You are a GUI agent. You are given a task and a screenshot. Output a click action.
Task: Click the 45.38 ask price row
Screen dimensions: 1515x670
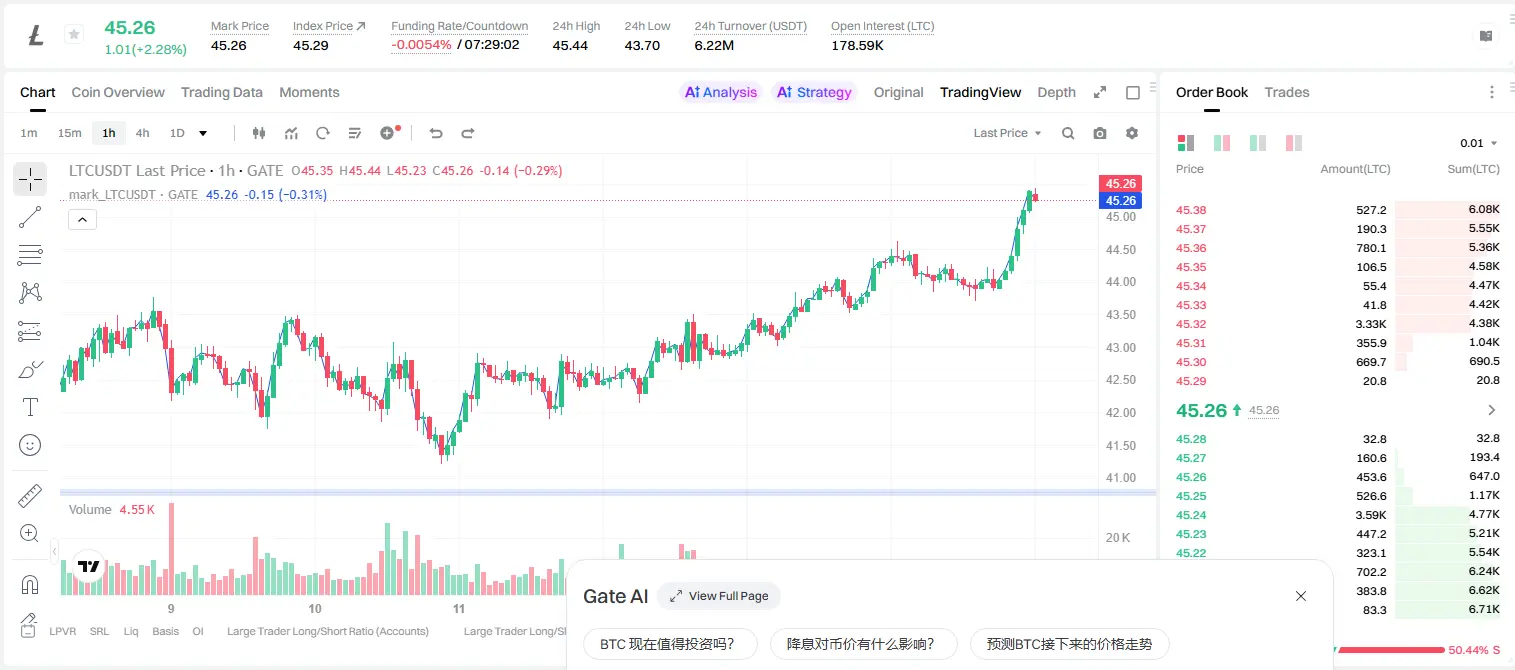pos(1338,210)
